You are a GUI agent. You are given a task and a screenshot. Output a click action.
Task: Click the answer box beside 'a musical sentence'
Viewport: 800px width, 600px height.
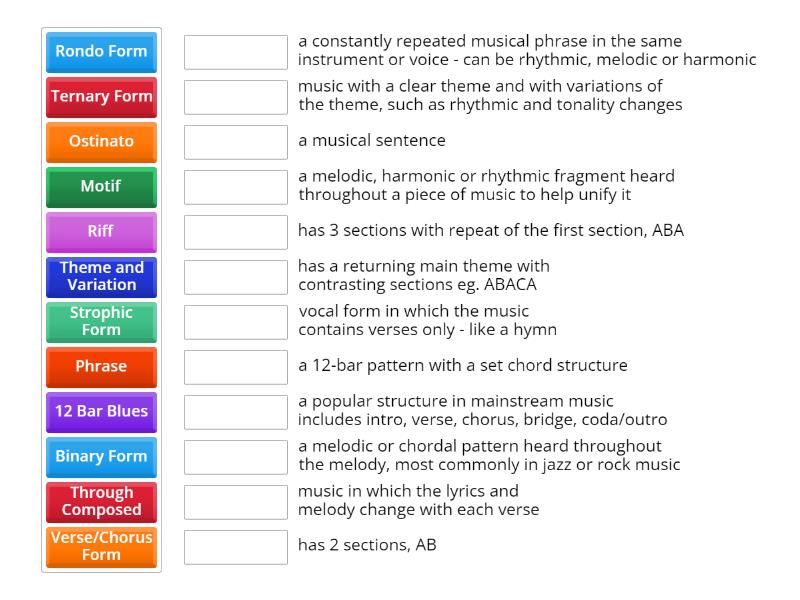[x=236, y=142]
